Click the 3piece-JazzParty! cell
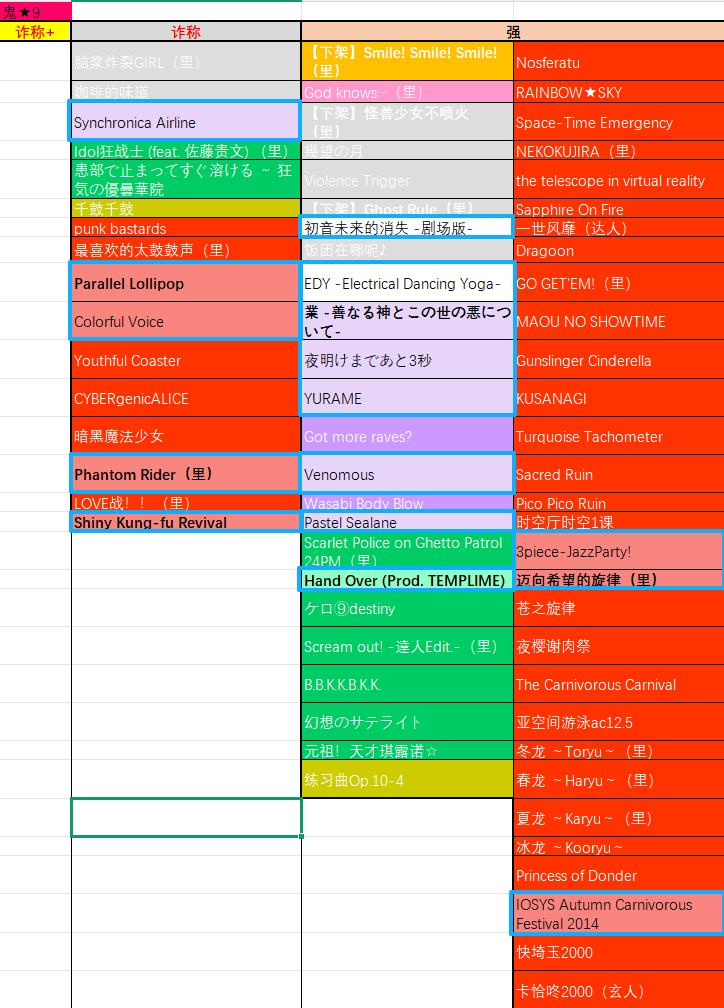The image size is (724, 1008). pos(618,551)
